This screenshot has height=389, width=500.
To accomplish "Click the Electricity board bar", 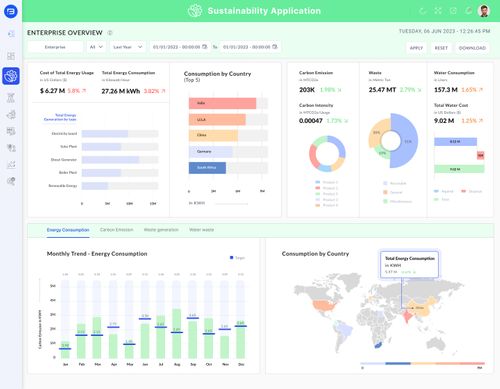I will tap(105, 134).
